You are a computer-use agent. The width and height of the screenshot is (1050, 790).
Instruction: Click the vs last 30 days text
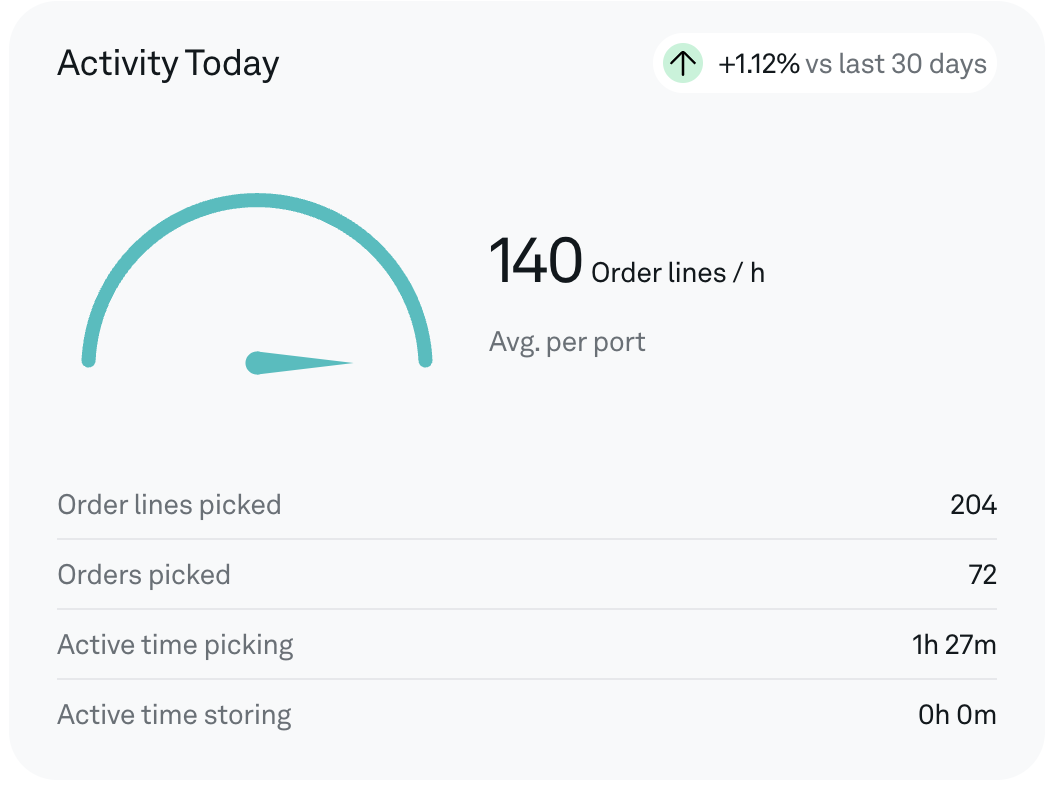coord(896,64)
